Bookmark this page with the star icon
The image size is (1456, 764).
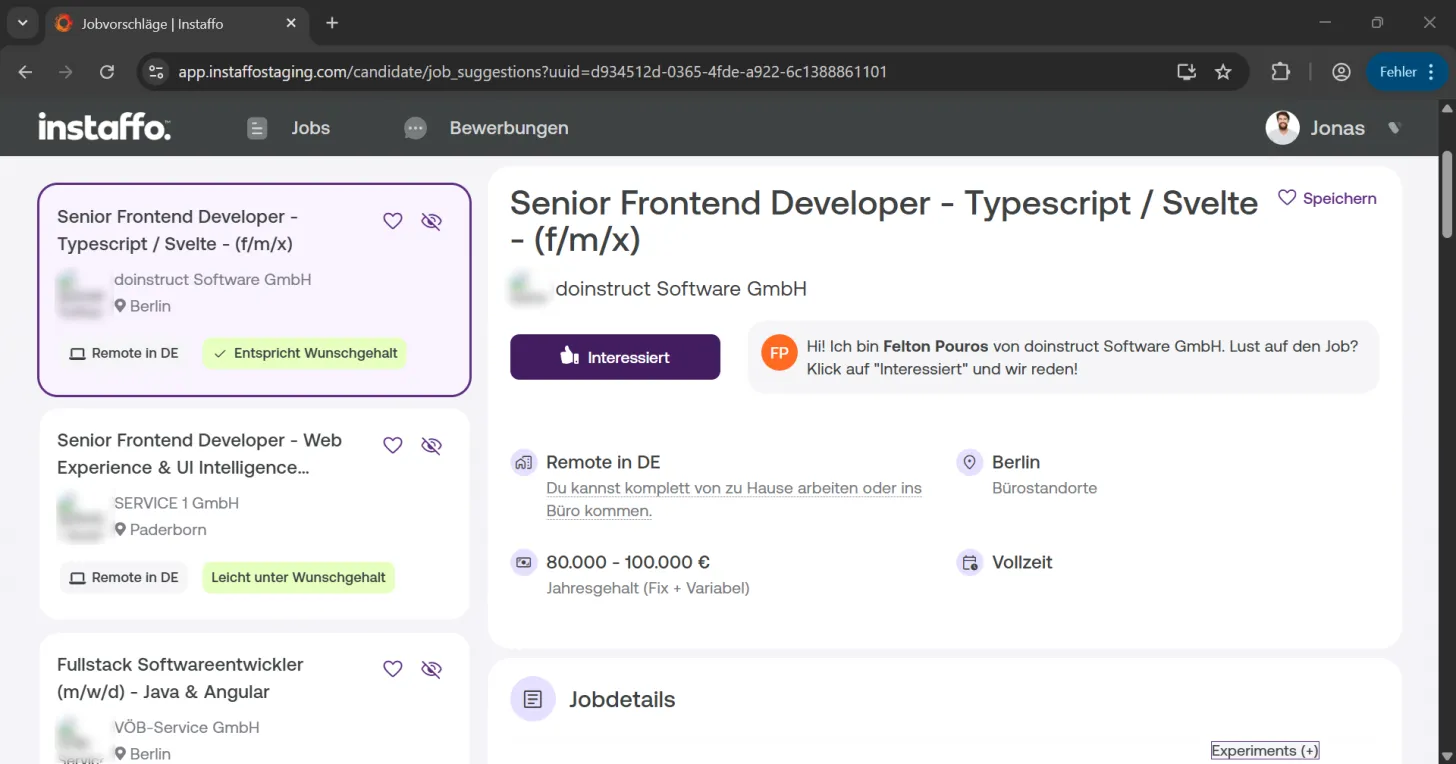(1223, 72)
